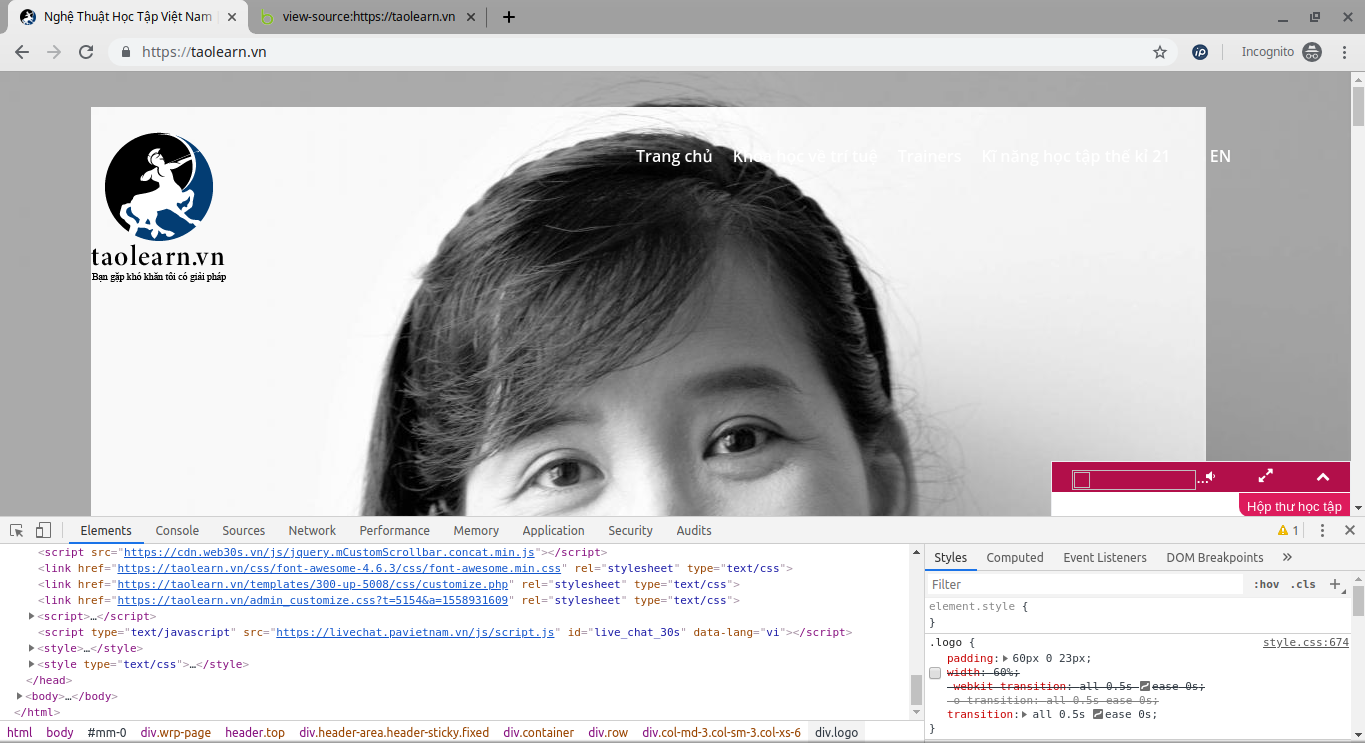Expand the style type="text/css" node
The width and height of the screenshot is (1365, 743).
pos(32,664)
